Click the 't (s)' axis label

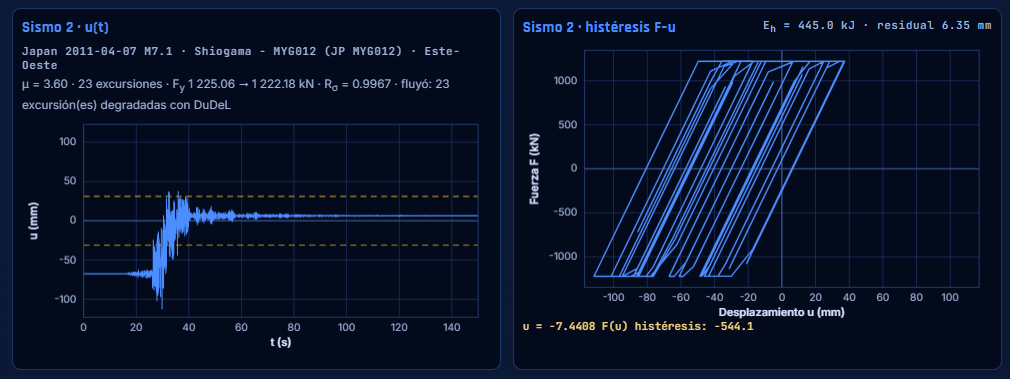pyautogui.click(x=281, y=342)
